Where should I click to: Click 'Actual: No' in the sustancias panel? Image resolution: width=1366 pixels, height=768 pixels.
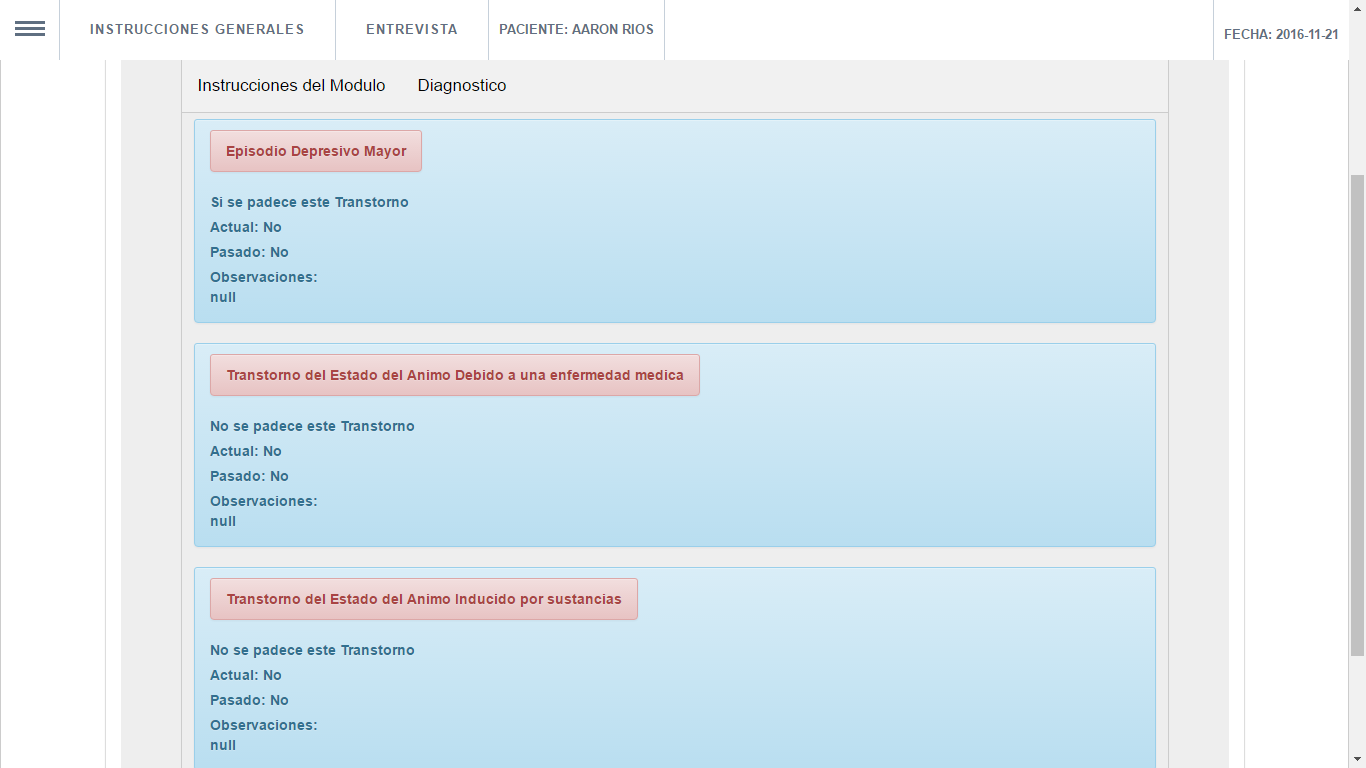pos(246,675)
